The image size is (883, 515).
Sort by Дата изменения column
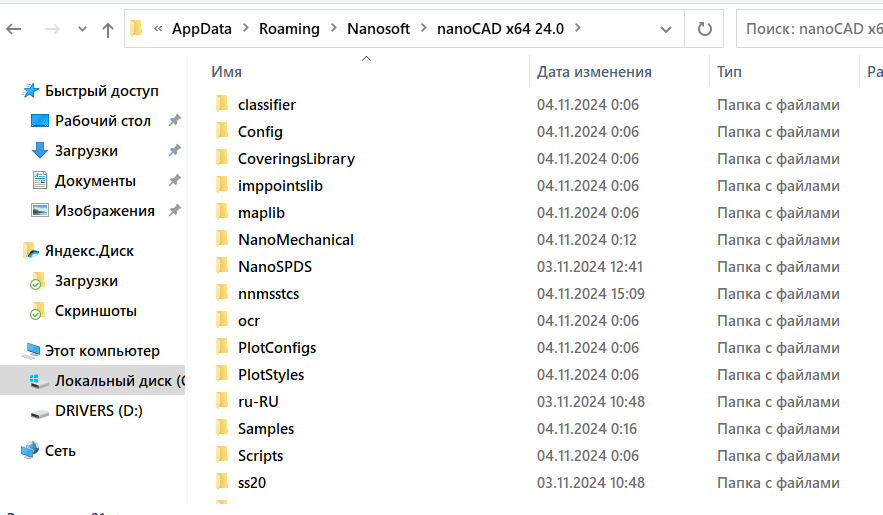[594, 72]
